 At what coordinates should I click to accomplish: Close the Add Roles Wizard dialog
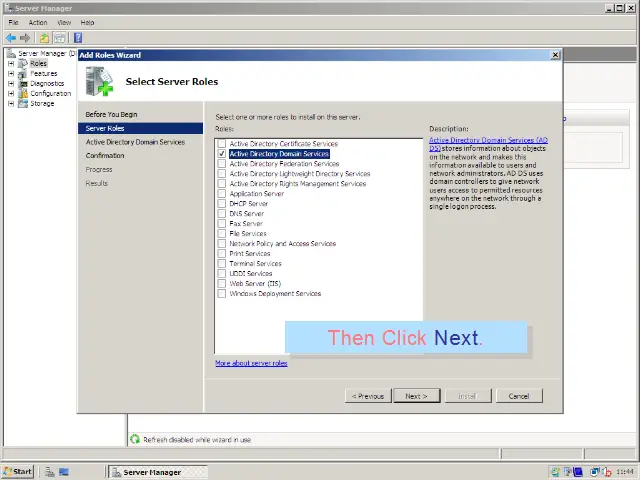click(x=555, y=55)
